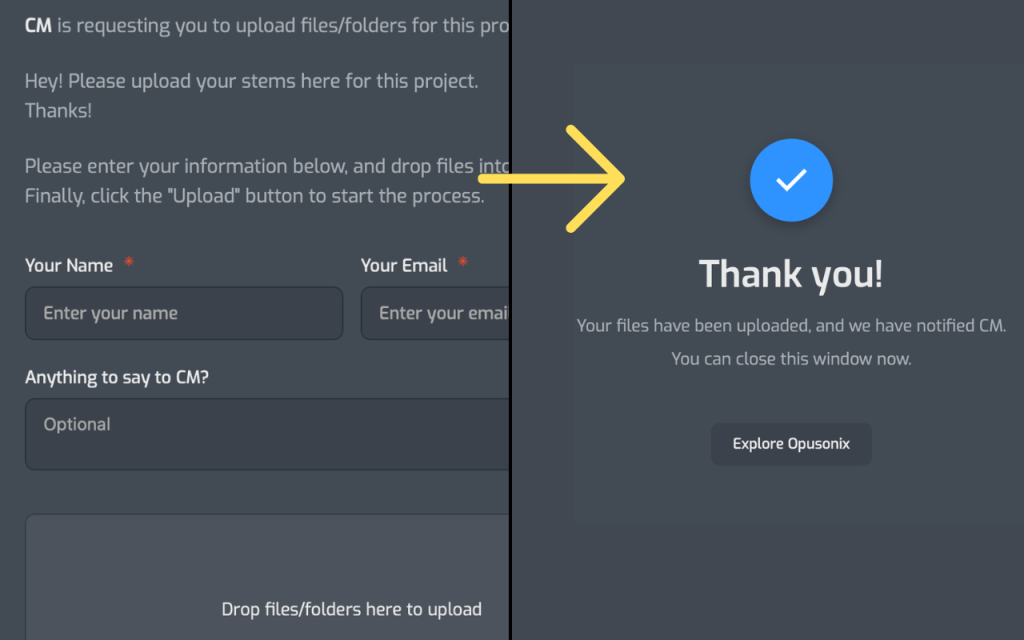The width and height of the screenshot is (1024, 640).
Task: Click the Please enter your information instruction
Action: click(x=267, y=166)
